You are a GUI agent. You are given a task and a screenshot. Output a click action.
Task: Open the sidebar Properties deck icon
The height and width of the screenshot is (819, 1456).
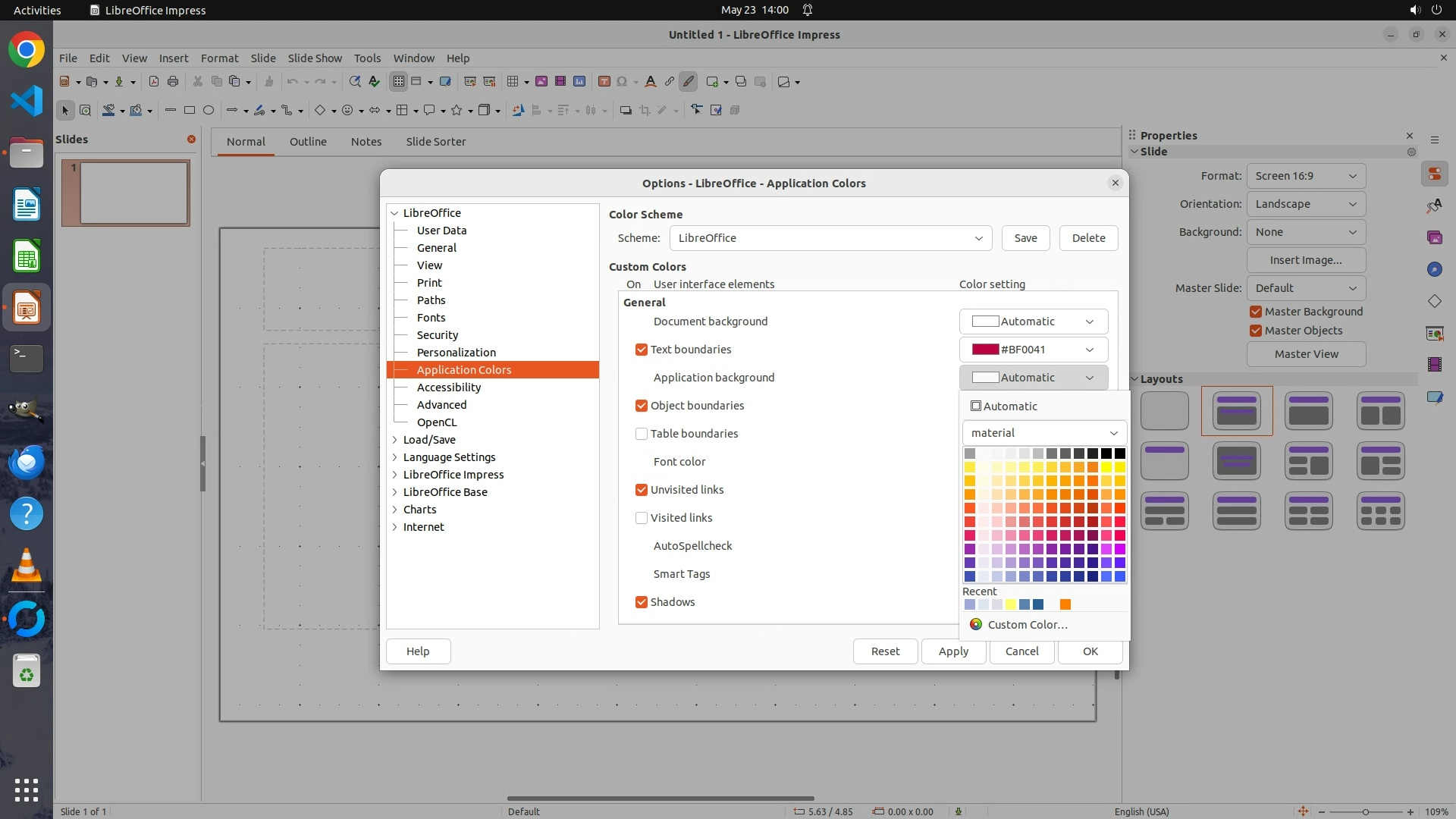pyautogui.click(x=1434, y=174)
